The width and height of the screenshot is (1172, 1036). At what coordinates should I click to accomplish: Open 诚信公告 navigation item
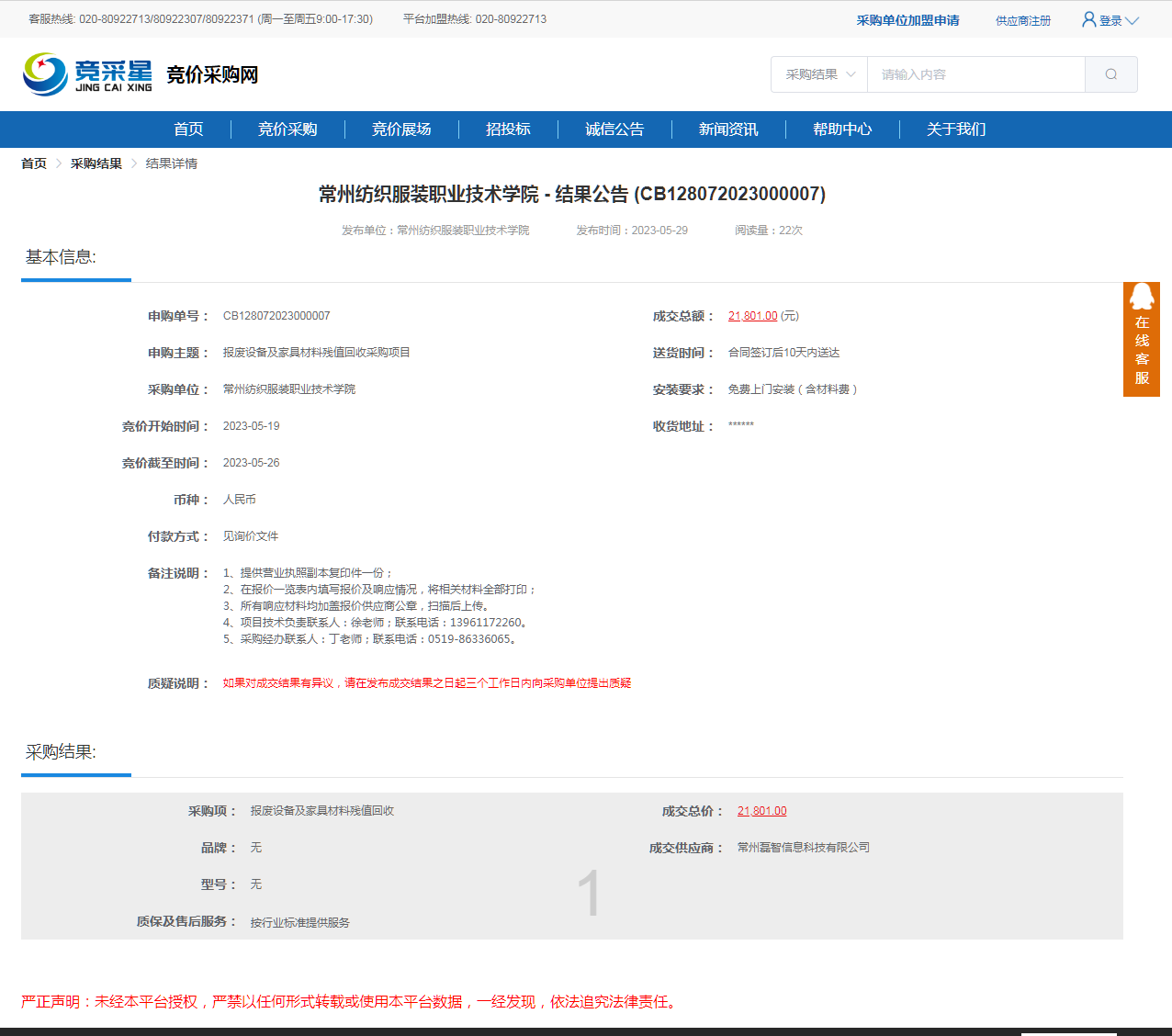(x=614, y=129)
